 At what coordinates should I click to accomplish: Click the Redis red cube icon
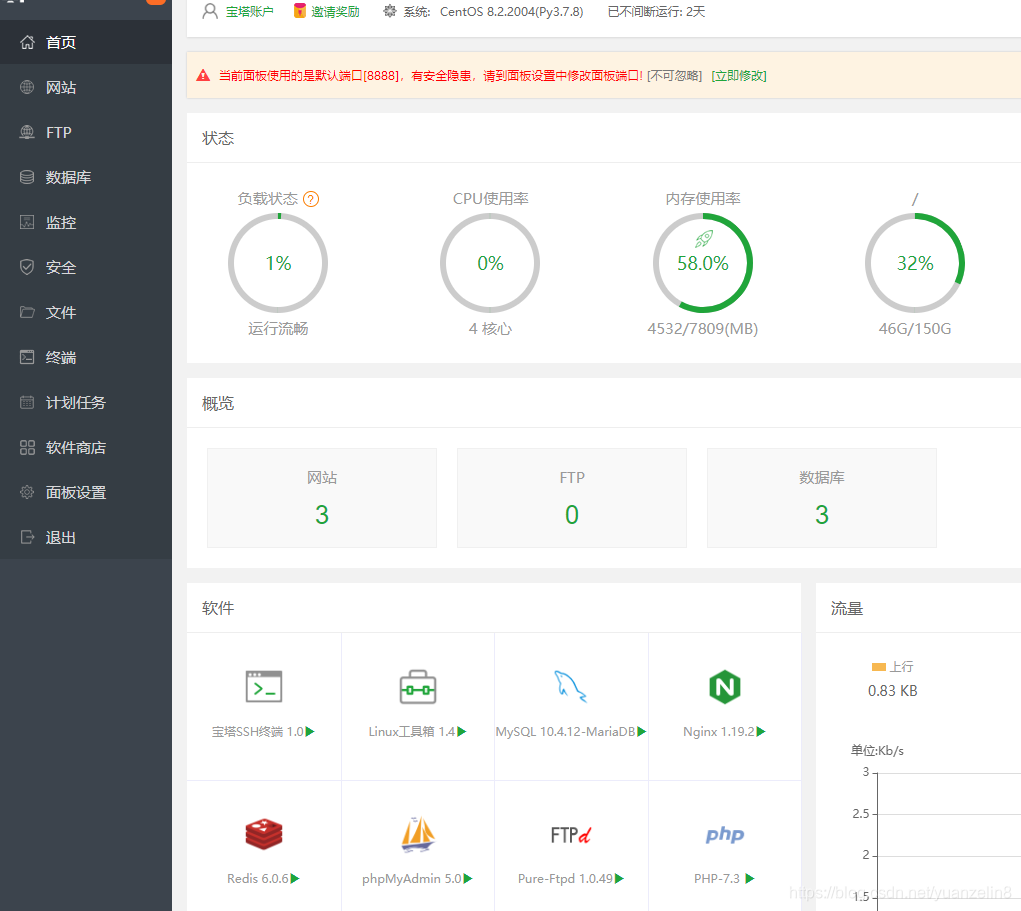264,834
